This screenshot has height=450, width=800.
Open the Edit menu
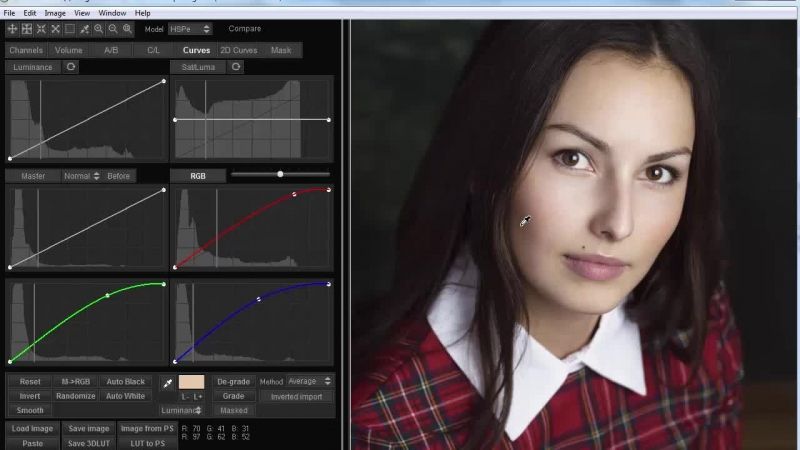(30, 13)
